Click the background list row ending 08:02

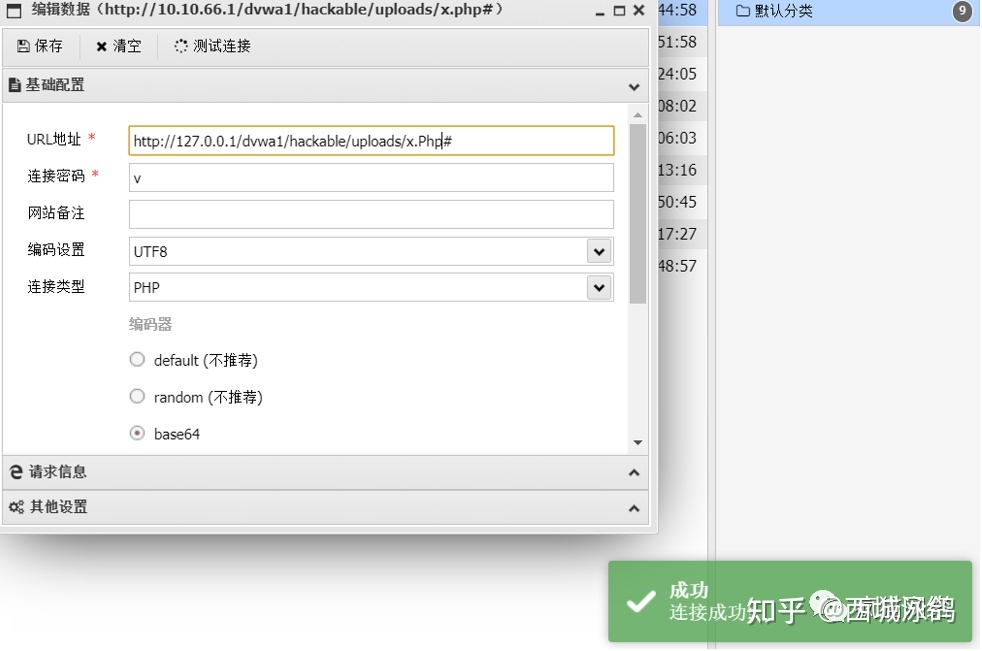[x=682, y=106]
